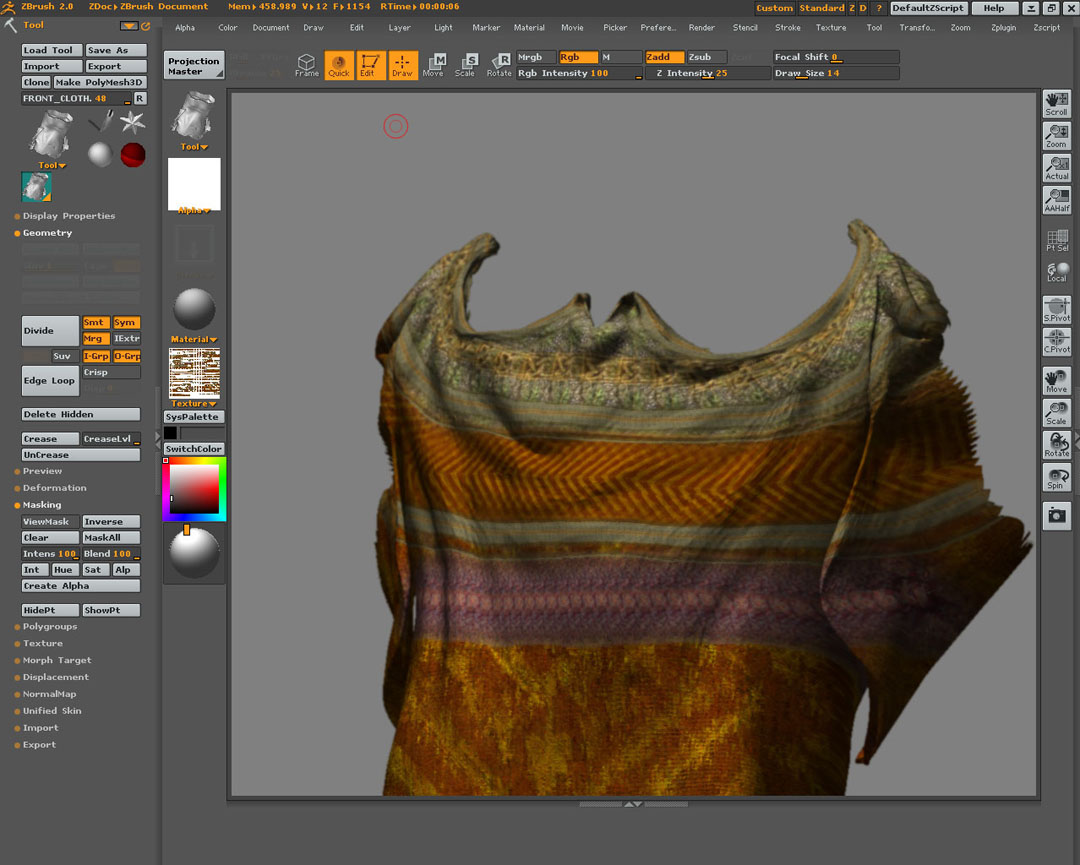Click the camera snapshot icon on right shelf
The width and height of the screenshot is (1080, 865).
(x=1057, y=514)
